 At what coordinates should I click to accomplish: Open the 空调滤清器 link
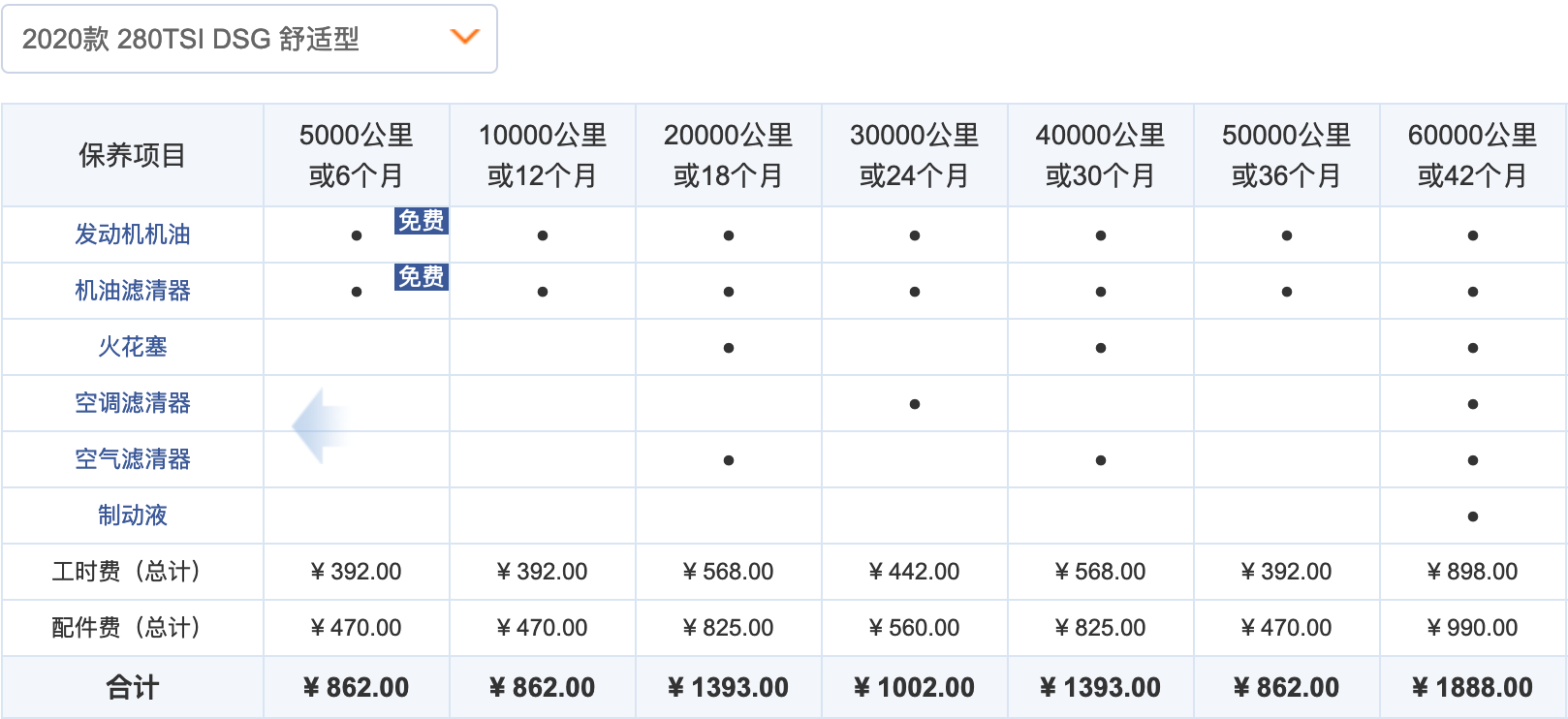click(133, 403)
